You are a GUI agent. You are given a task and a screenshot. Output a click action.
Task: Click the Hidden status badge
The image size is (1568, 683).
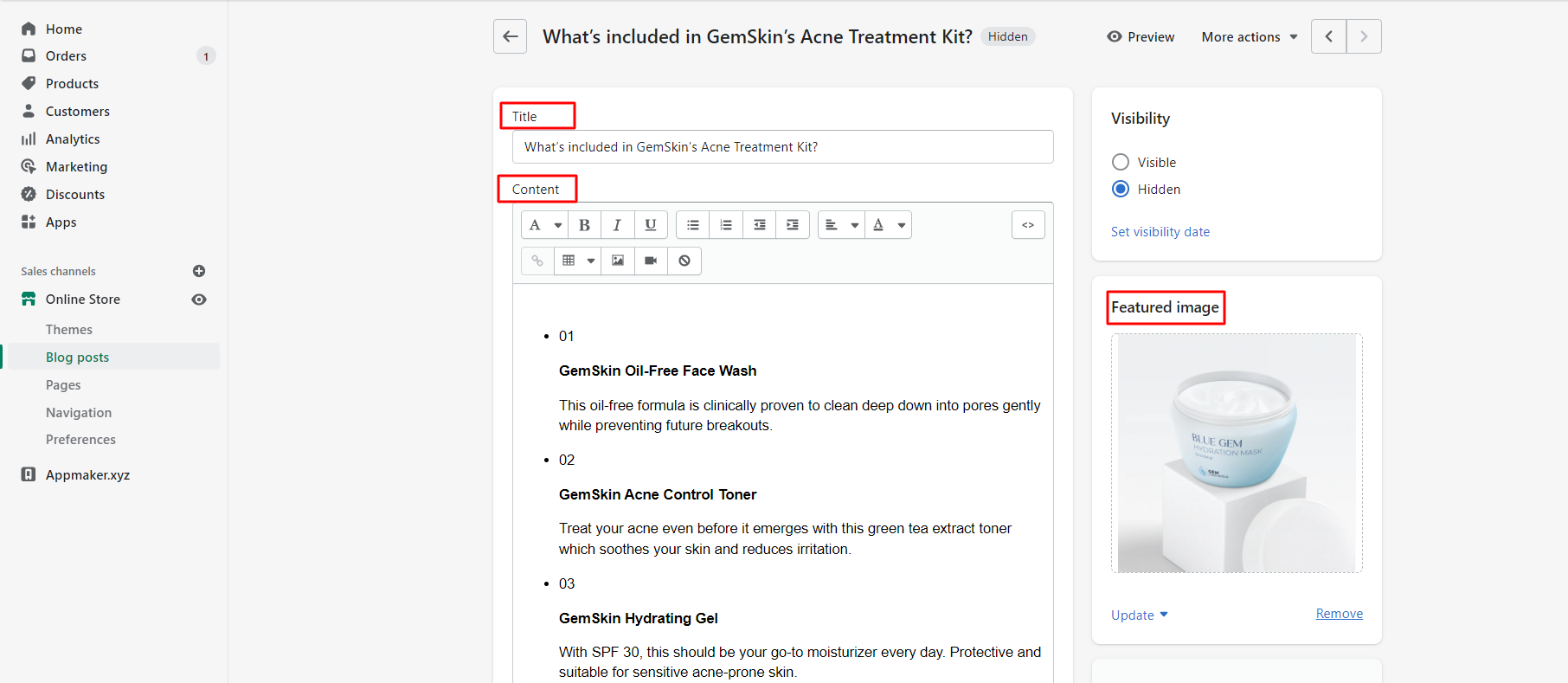(1008, 36)
